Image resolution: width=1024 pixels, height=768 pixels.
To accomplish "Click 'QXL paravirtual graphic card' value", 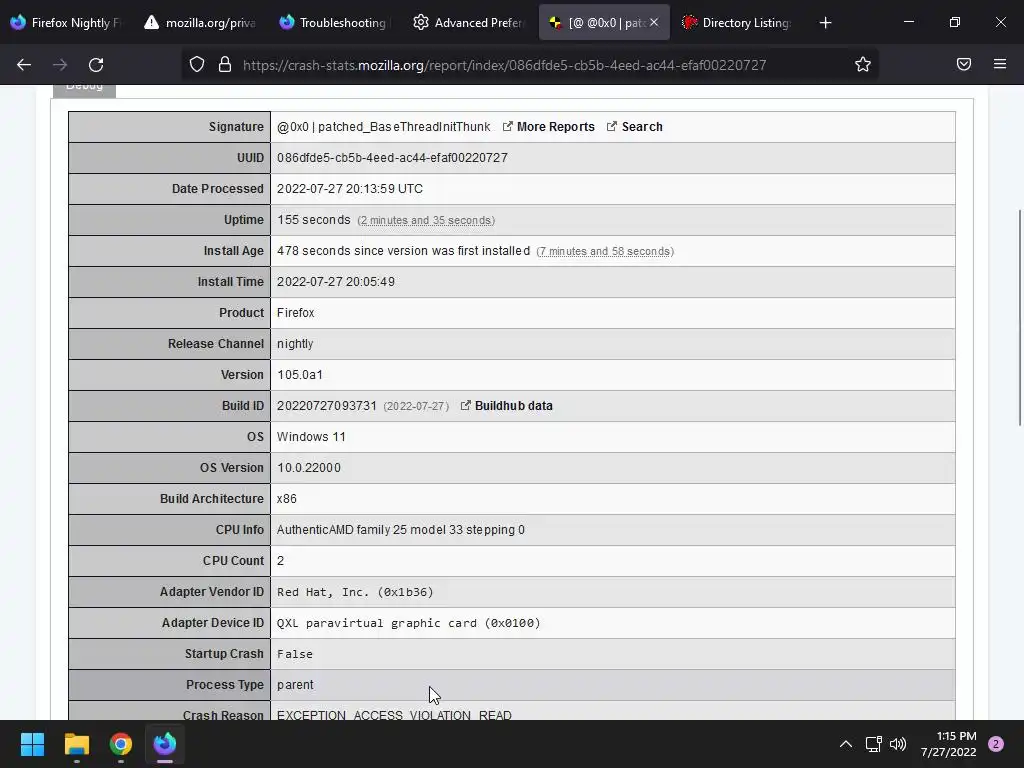I will coord(408,623).
